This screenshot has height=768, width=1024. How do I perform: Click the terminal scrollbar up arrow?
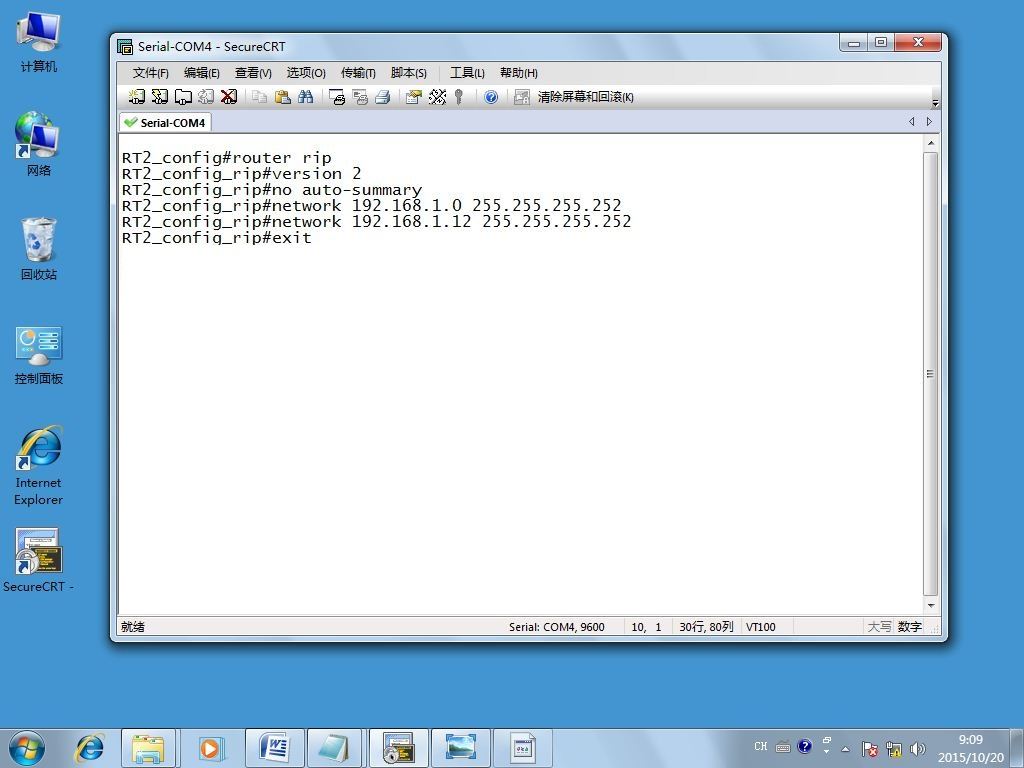931,143
